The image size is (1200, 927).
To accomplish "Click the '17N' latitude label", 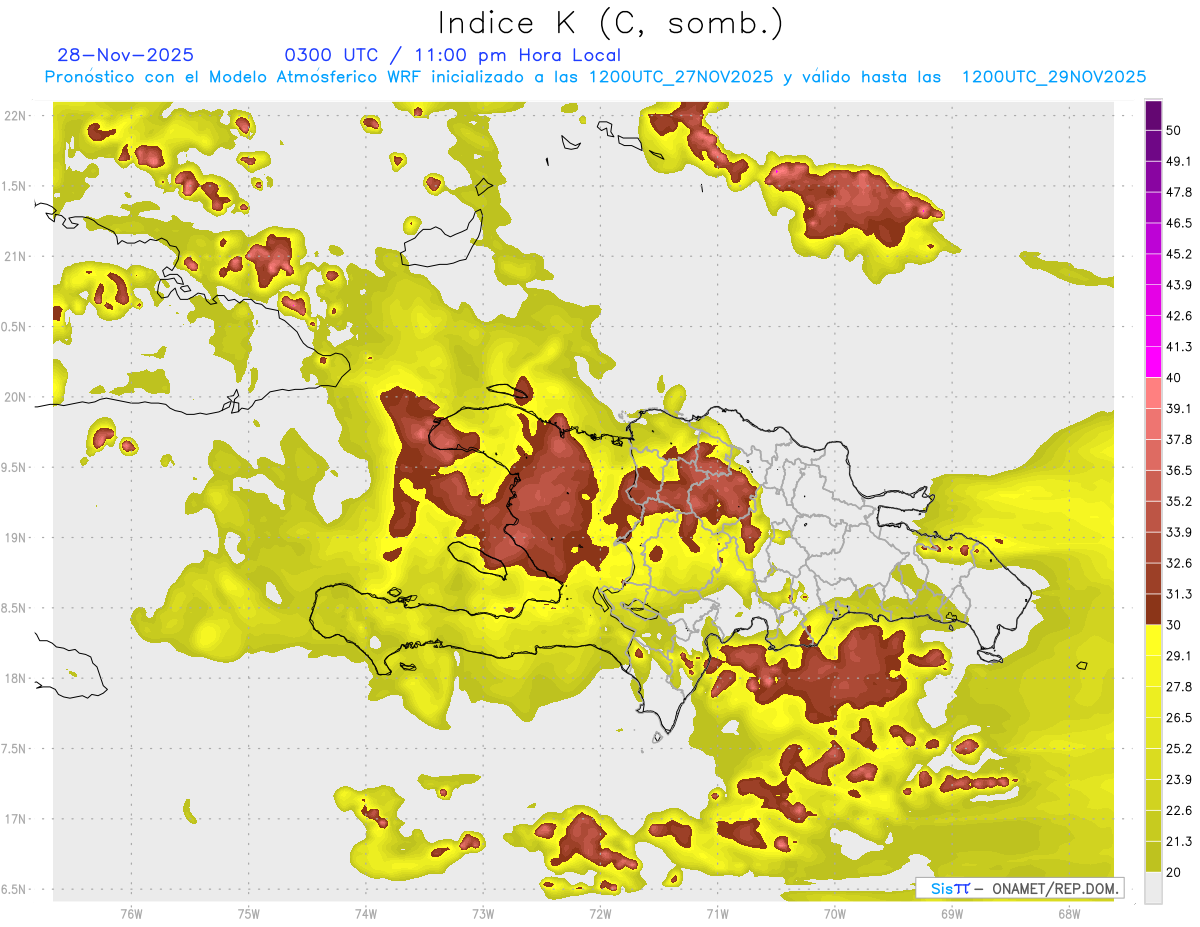I will [x=15, y=819].
